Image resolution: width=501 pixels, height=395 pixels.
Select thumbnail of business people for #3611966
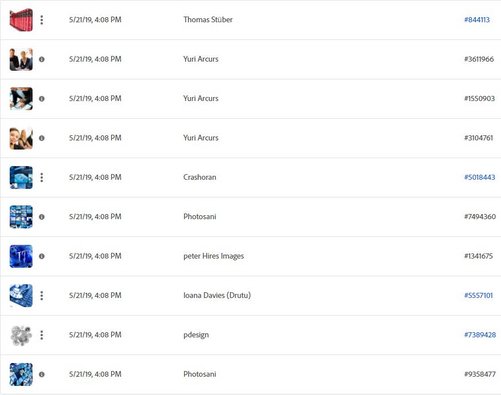(21, 59)
